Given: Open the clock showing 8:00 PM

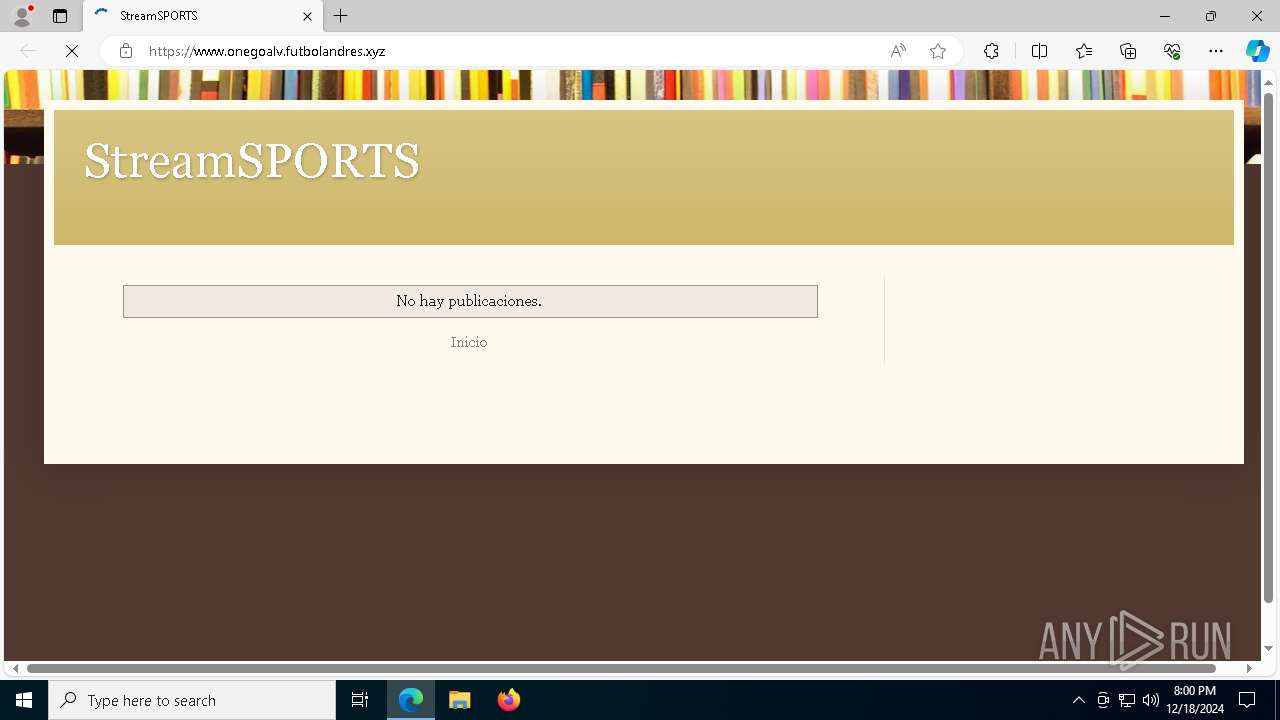Looking at the screenshot, I should [1195, 700].
